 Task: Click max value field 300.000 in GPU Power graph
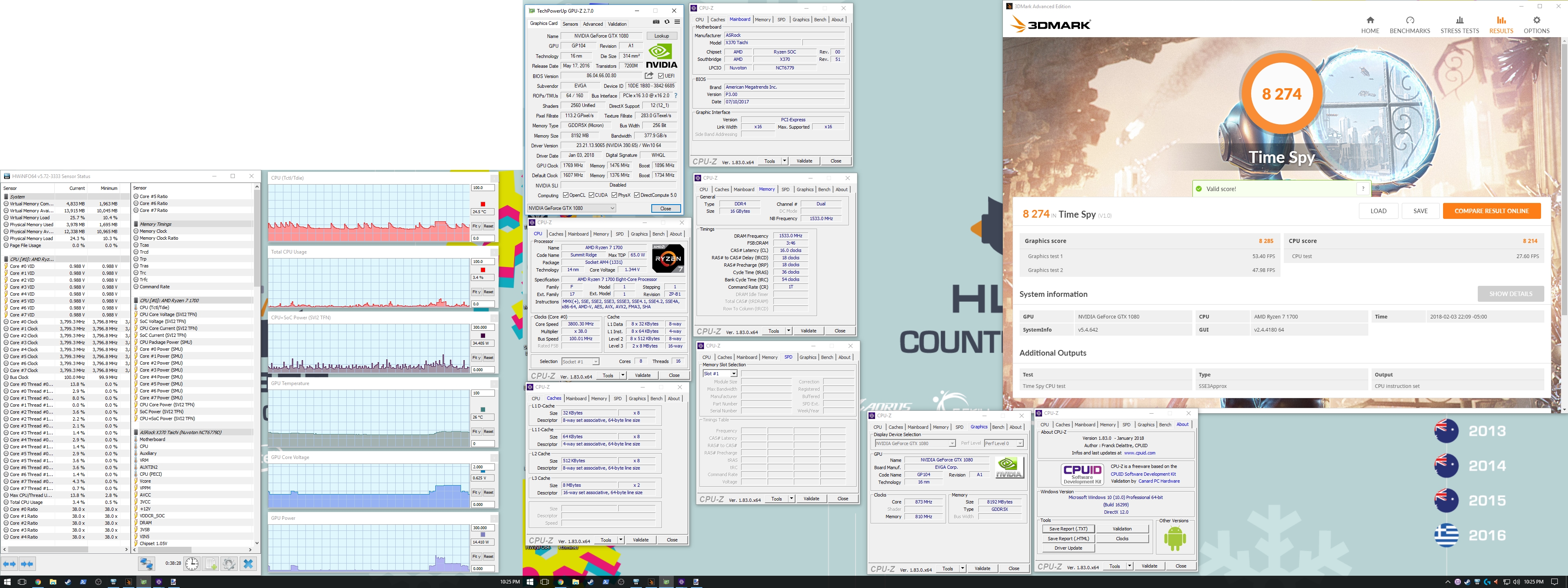click(483, 528)
